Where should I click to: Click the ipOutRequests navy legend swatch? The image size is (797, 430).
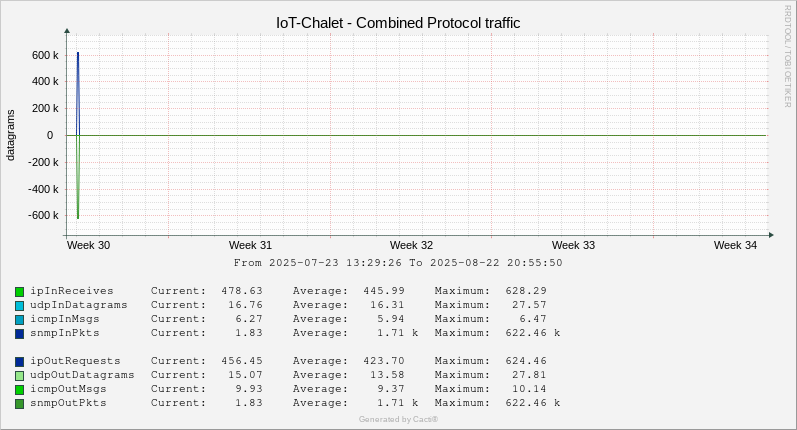[x=19, y=362]
